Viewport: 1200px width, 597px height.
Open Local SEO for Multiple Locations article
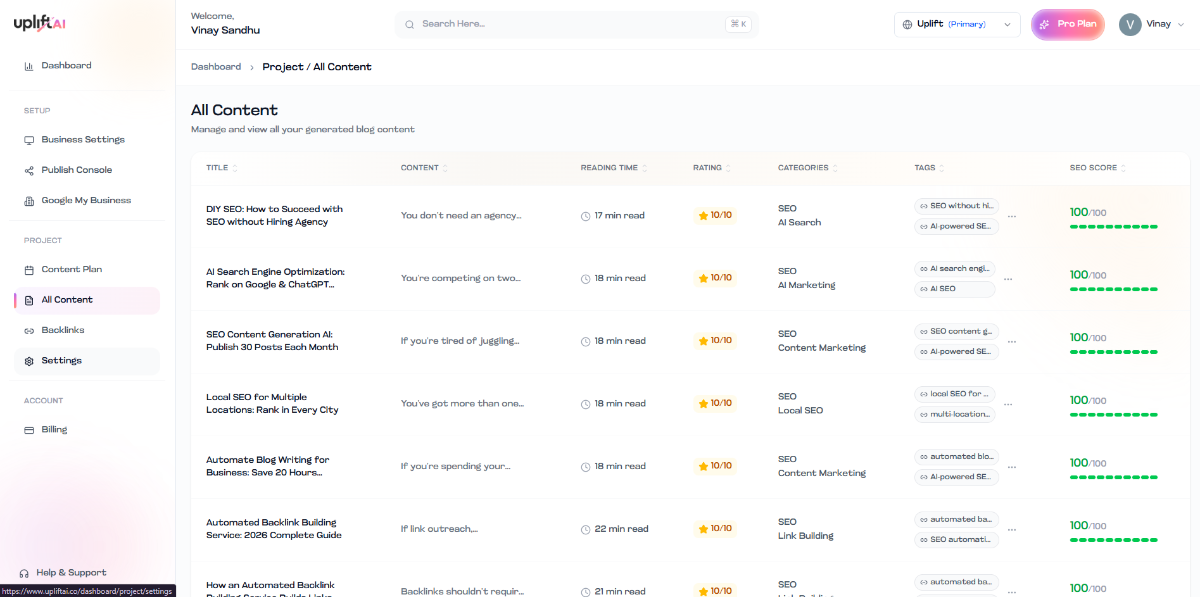272,404
